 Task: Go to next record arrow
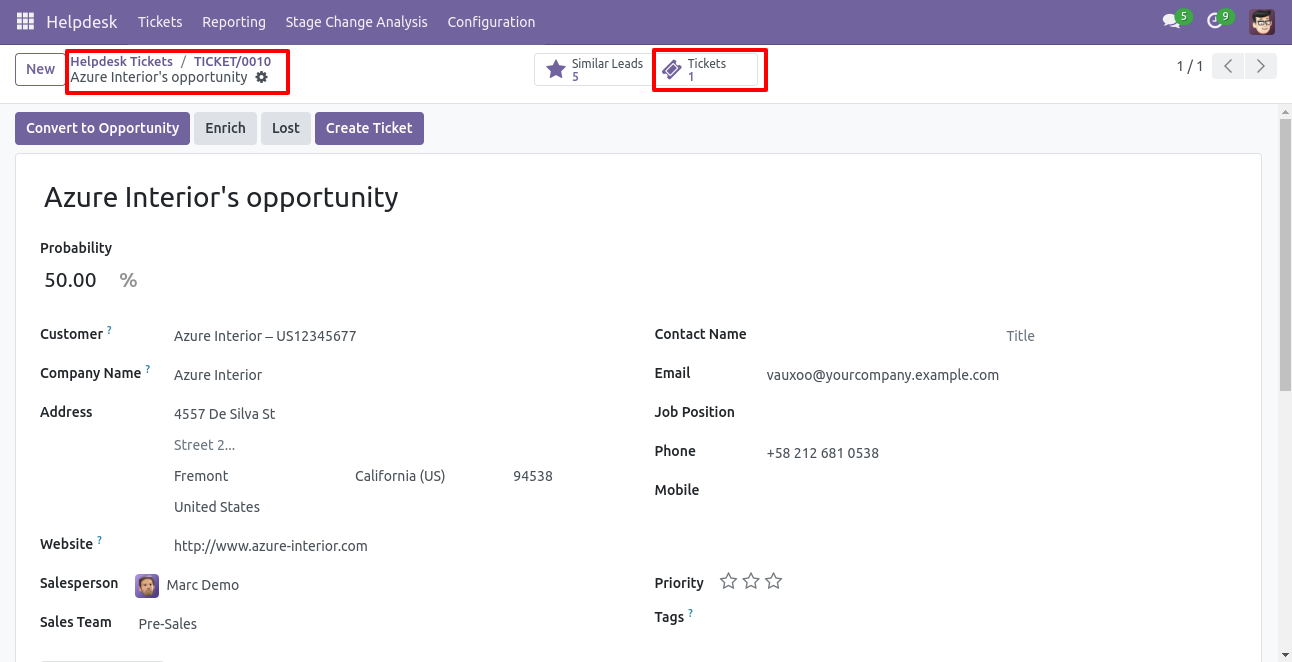coord(1261,67)
